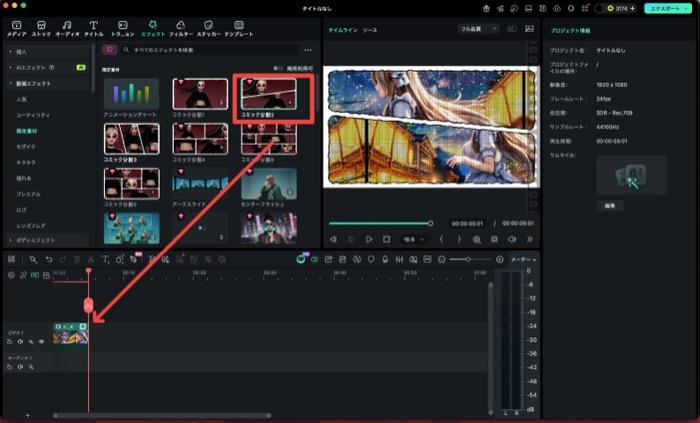
Task: Click the preview playback progress slider handle
Action: (x=430, y=223)
